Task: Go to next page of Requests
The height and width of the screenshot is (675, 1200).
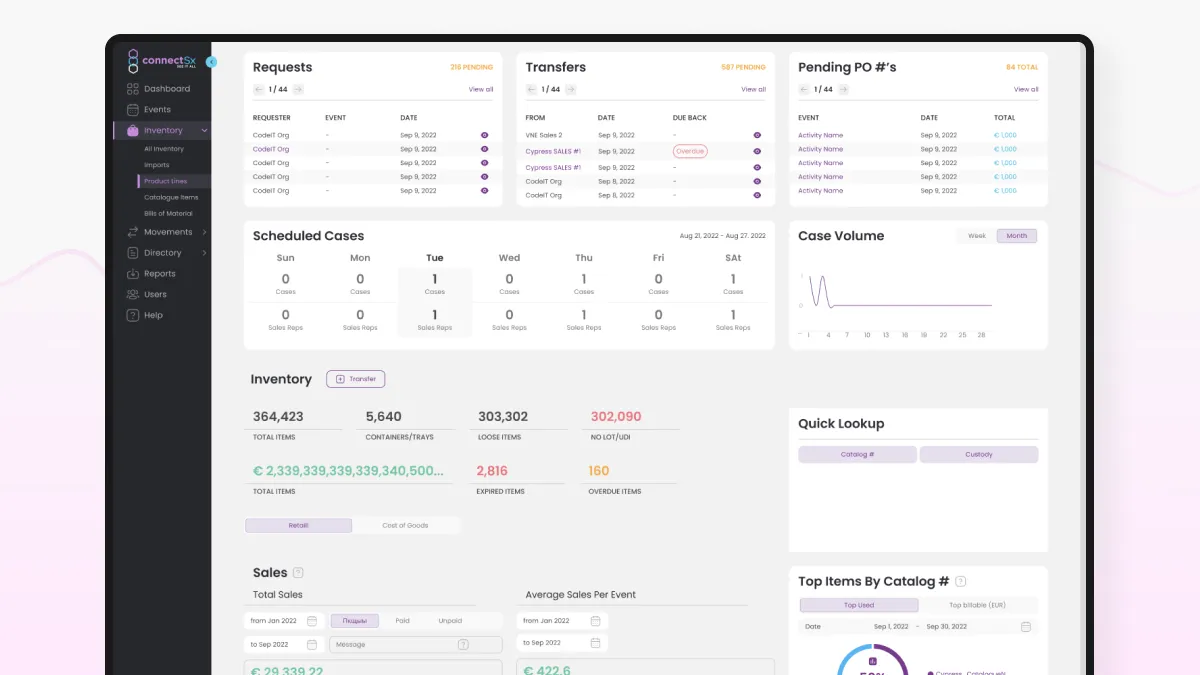Action: (x=298, y=89)
